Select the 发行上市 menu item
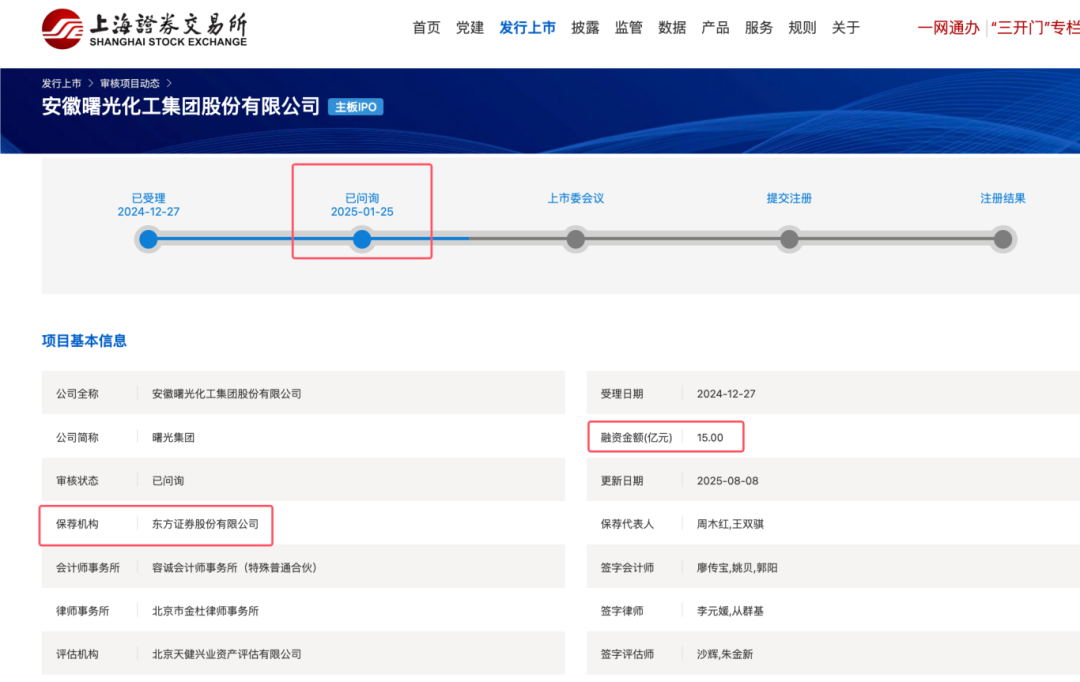 click(x=528, y=28)
